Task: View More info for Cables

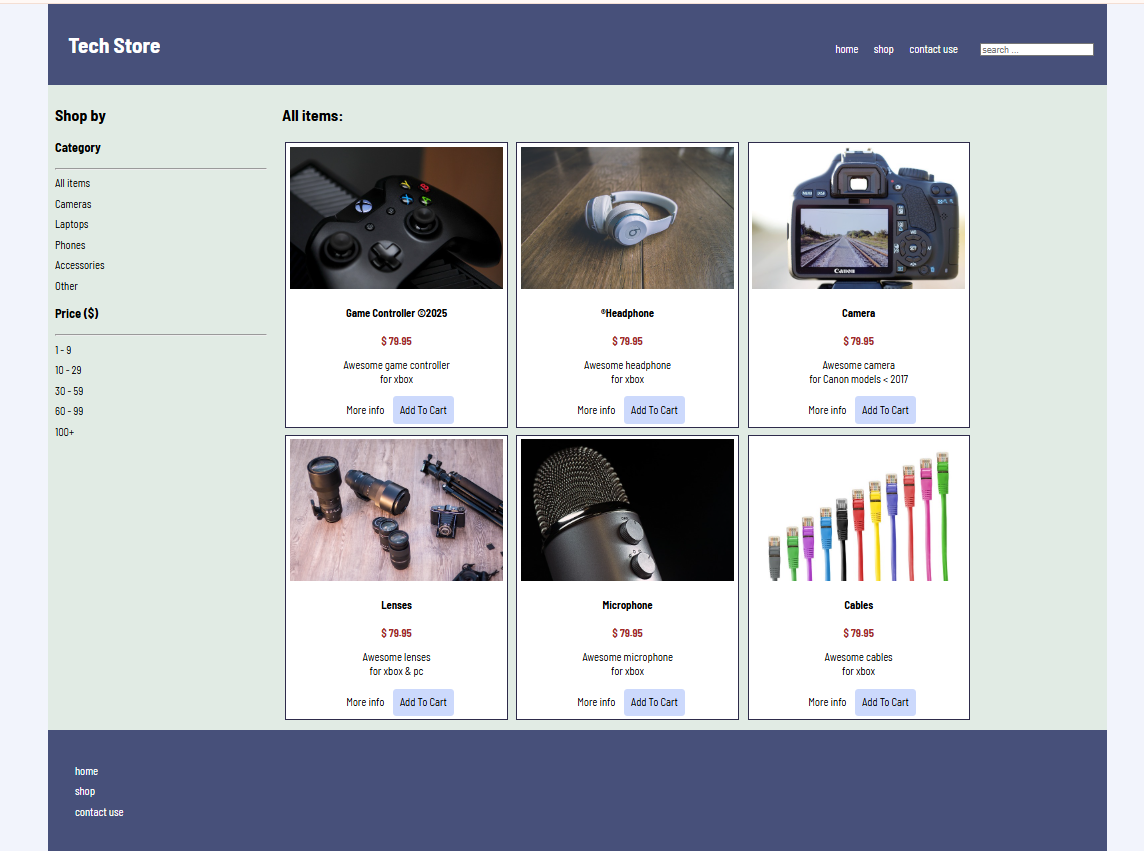Action: pos(827,702)
